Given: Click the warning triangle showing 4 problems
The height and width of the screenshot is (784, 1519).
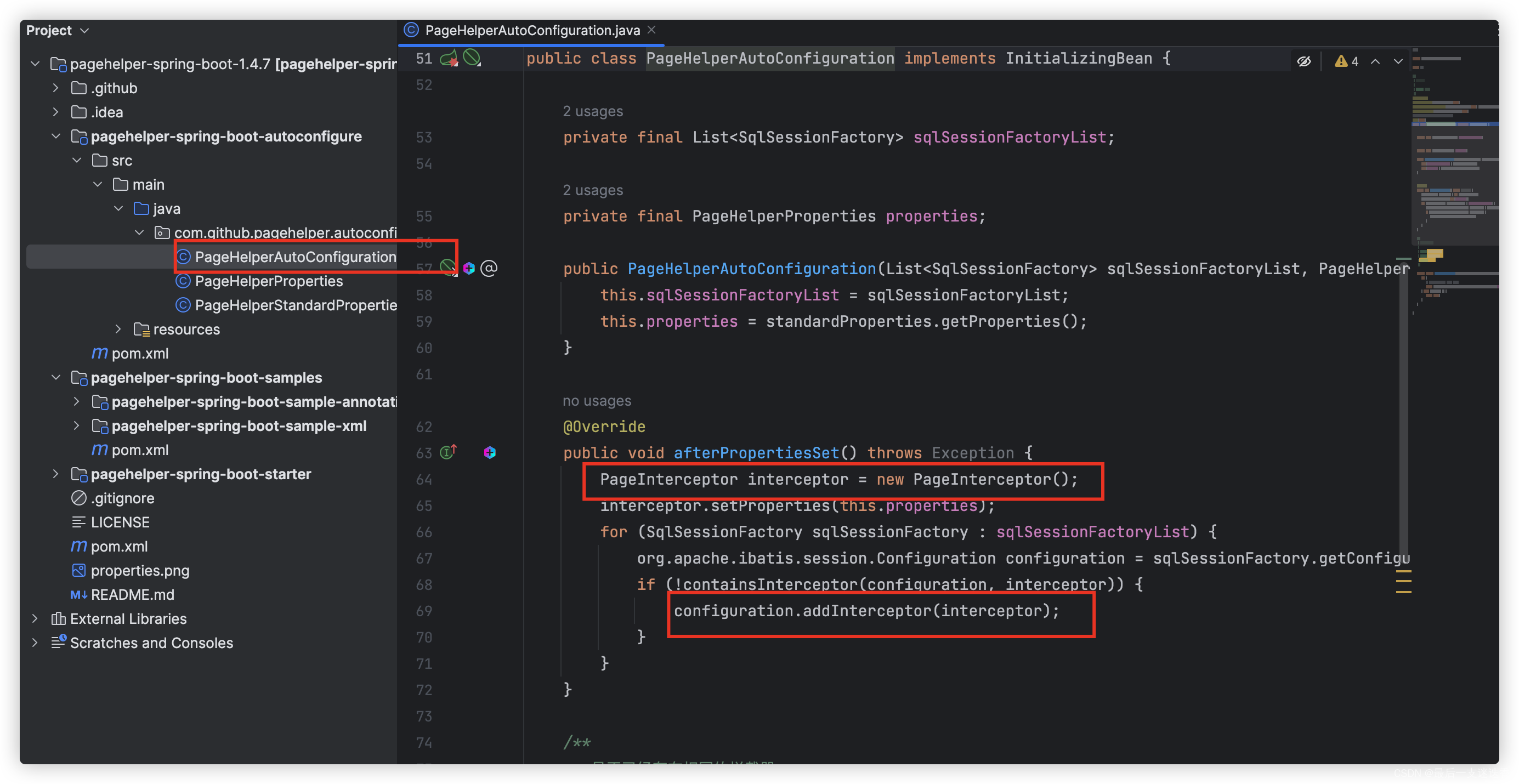Looking at the screenshot, I should coord(1346,61).
